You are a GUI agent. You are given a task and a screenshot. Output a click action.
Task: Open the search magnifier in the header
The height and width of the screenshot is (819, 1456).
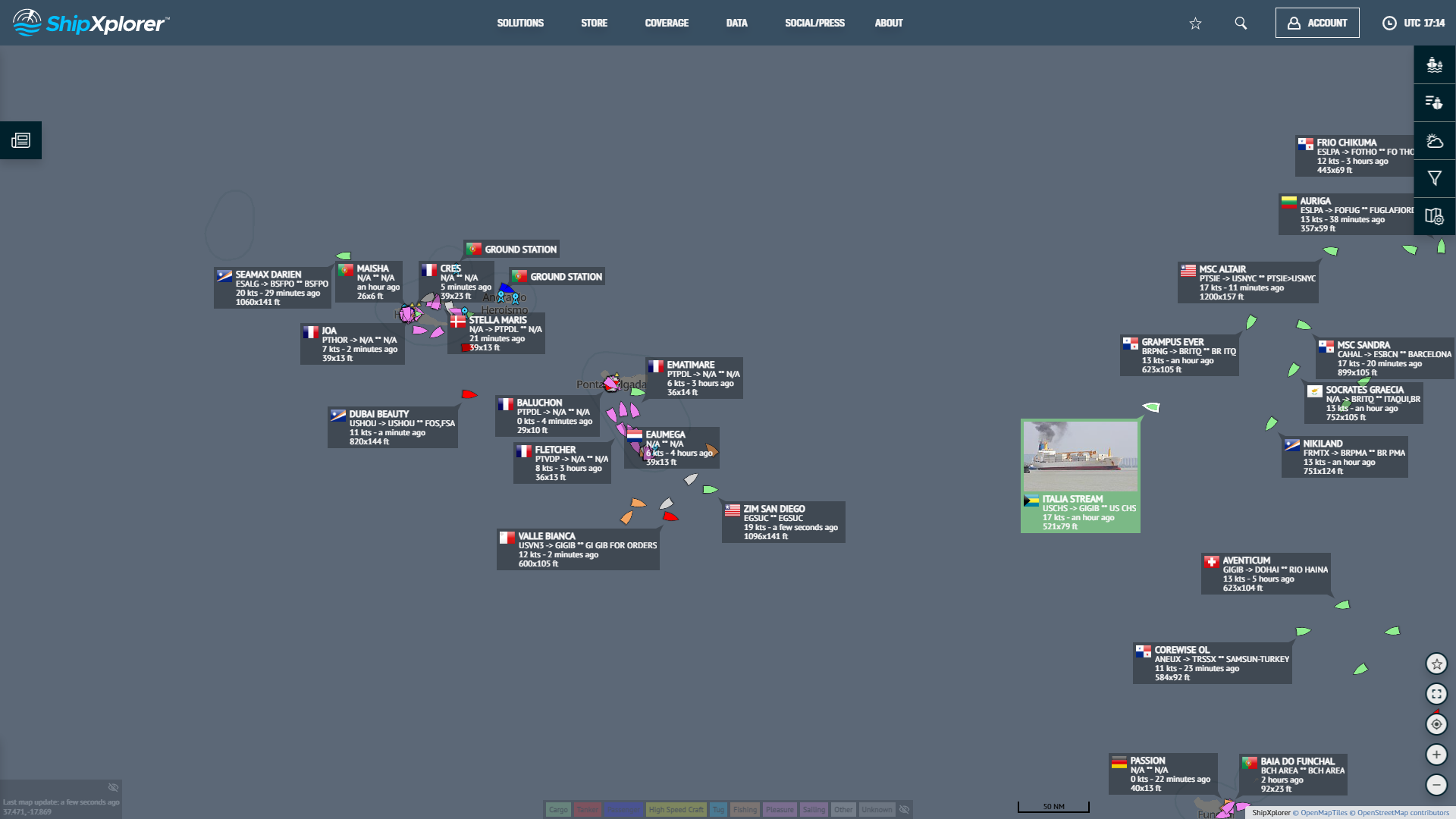(x=1241, y=24)
